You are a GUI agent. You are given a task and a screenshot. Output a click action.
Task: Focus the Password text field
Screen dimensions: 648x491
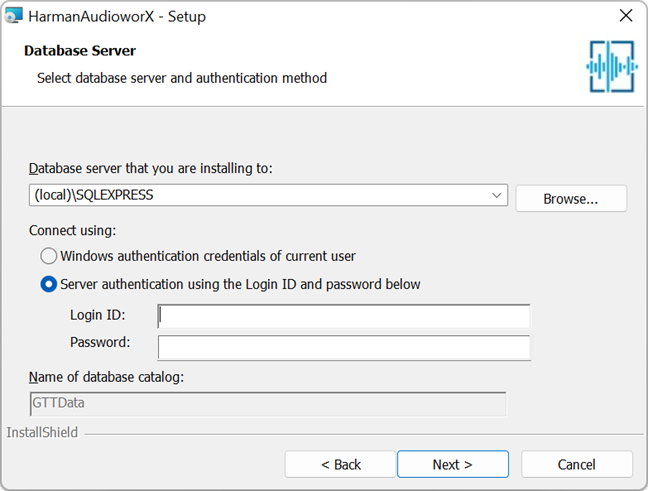point(344,348)
